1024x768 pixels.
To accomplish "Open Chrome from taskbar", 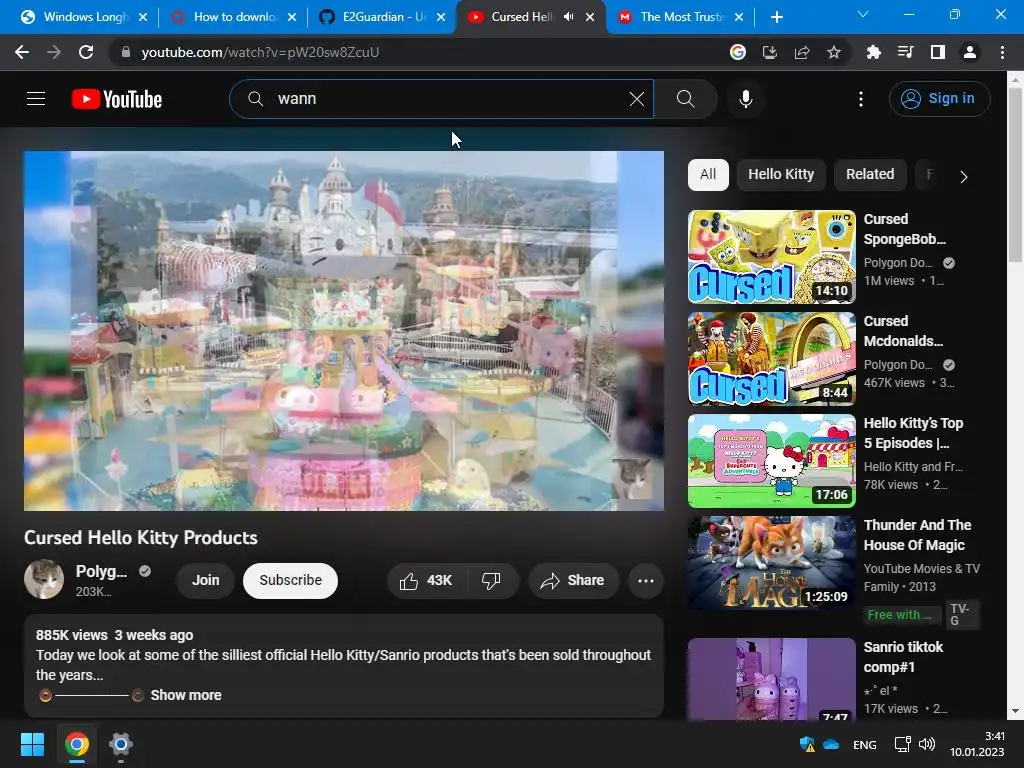I will pos(76,744).
